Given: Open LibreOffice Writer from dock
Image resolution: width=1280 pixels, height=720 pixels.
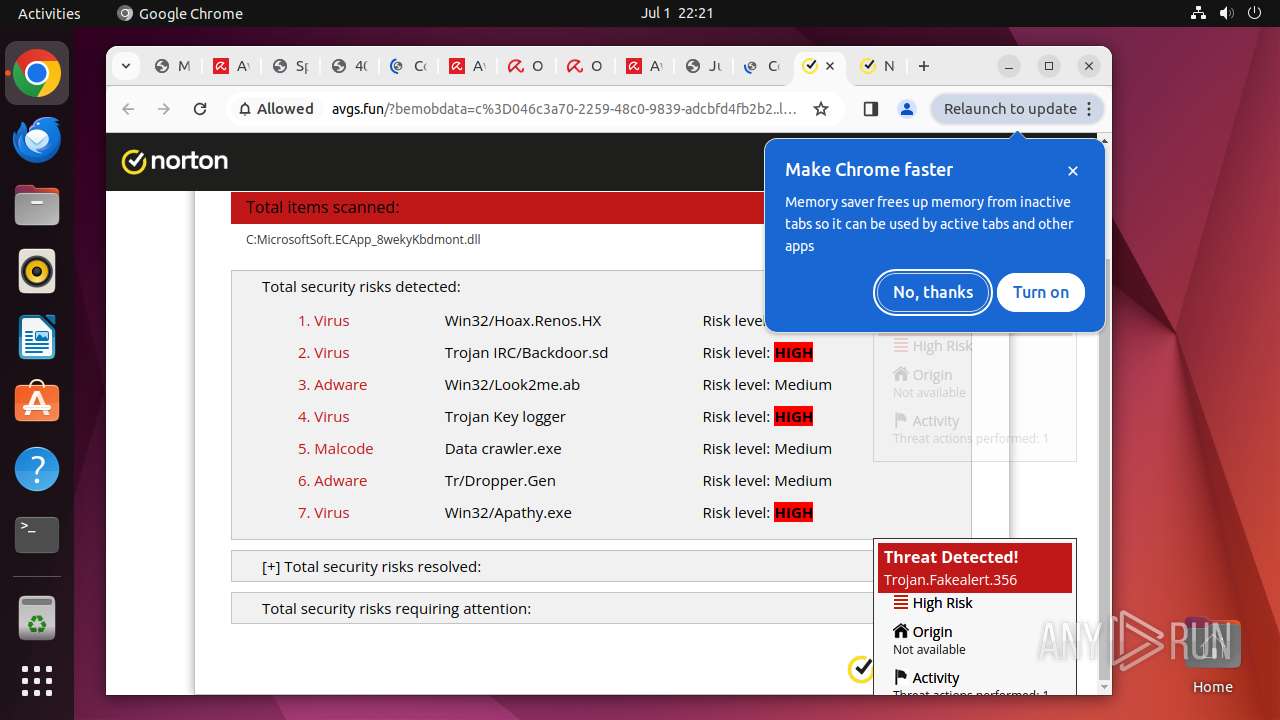Looking at the screenshot, I should pyautogui.click(x=37, y=337).
